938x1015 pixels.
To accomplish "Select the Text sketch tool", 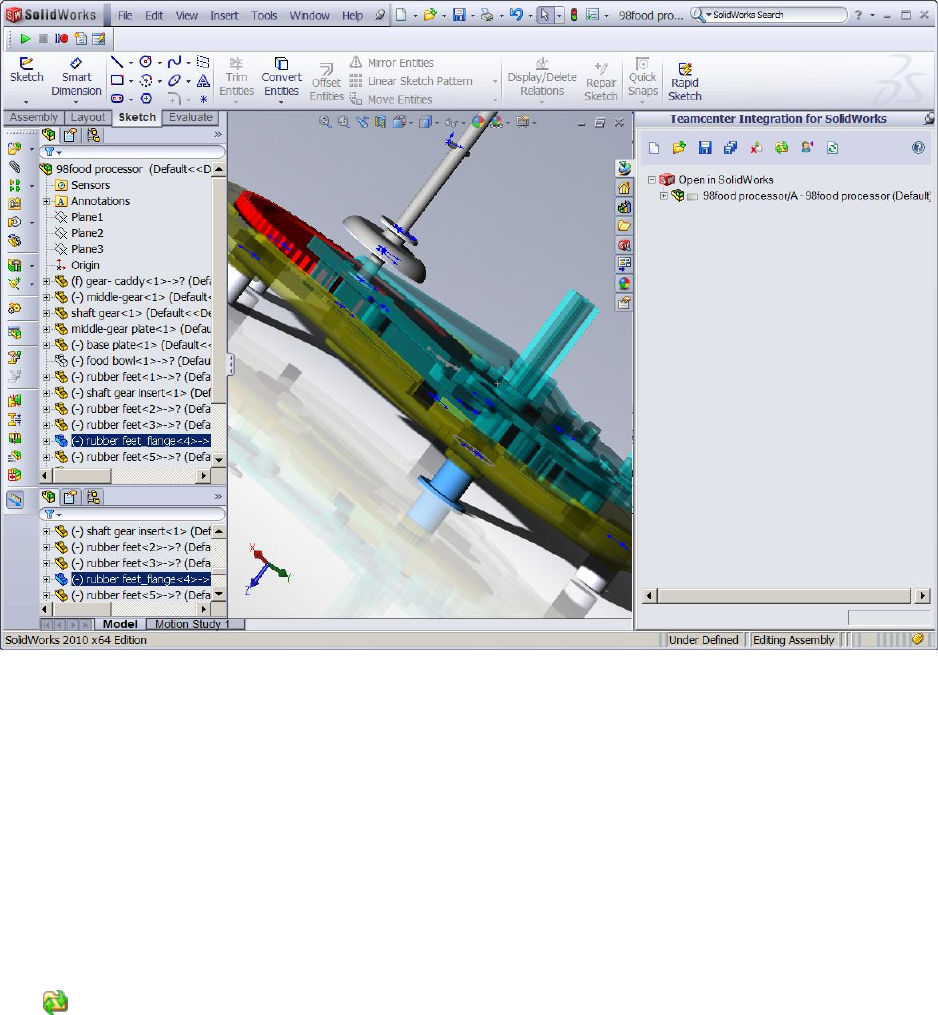I will pyautogui.click(x=203, y=80).
